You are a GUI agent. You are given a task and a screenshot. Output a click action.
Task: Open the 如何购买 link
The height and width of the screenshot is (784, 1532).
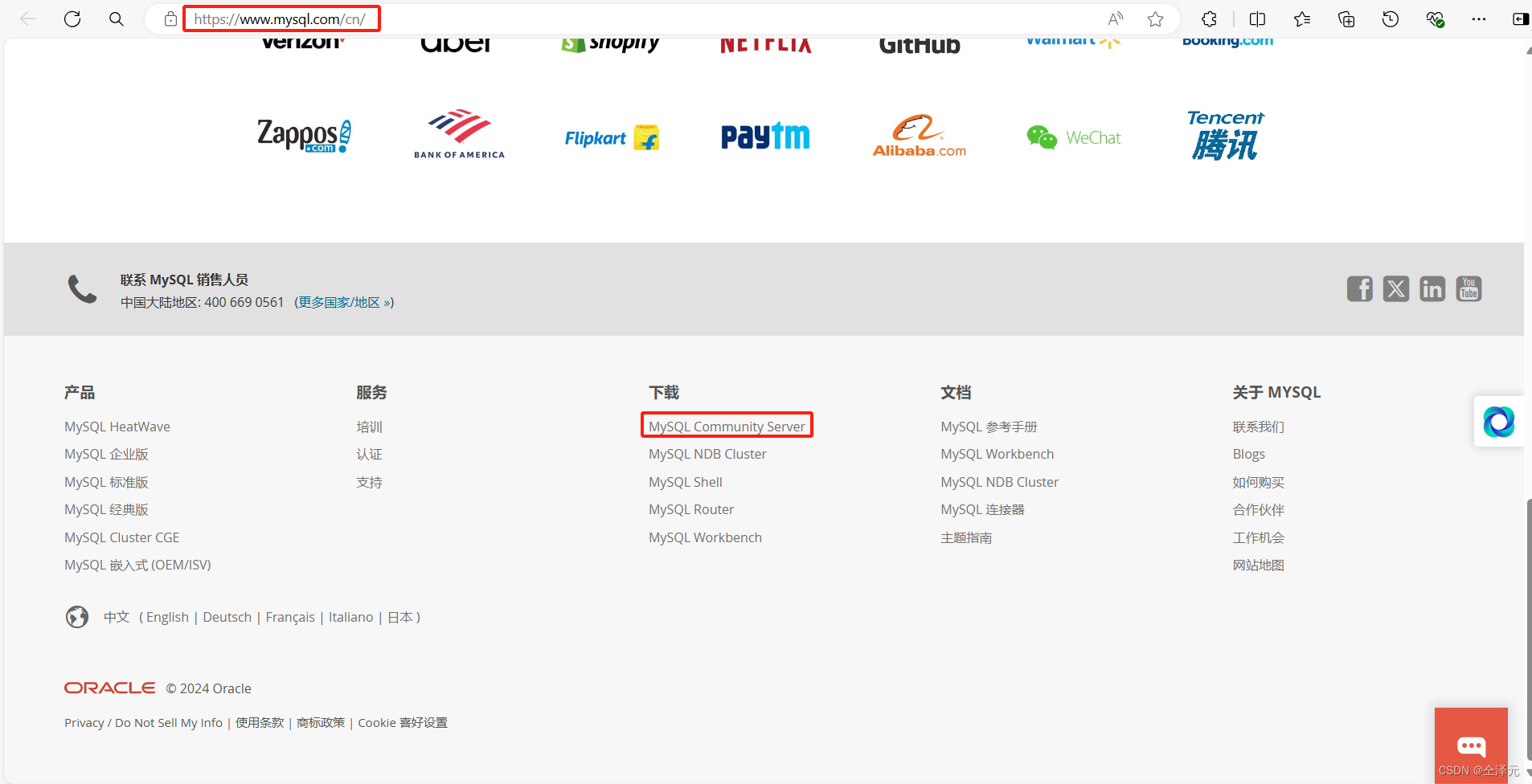point(1259,482)
